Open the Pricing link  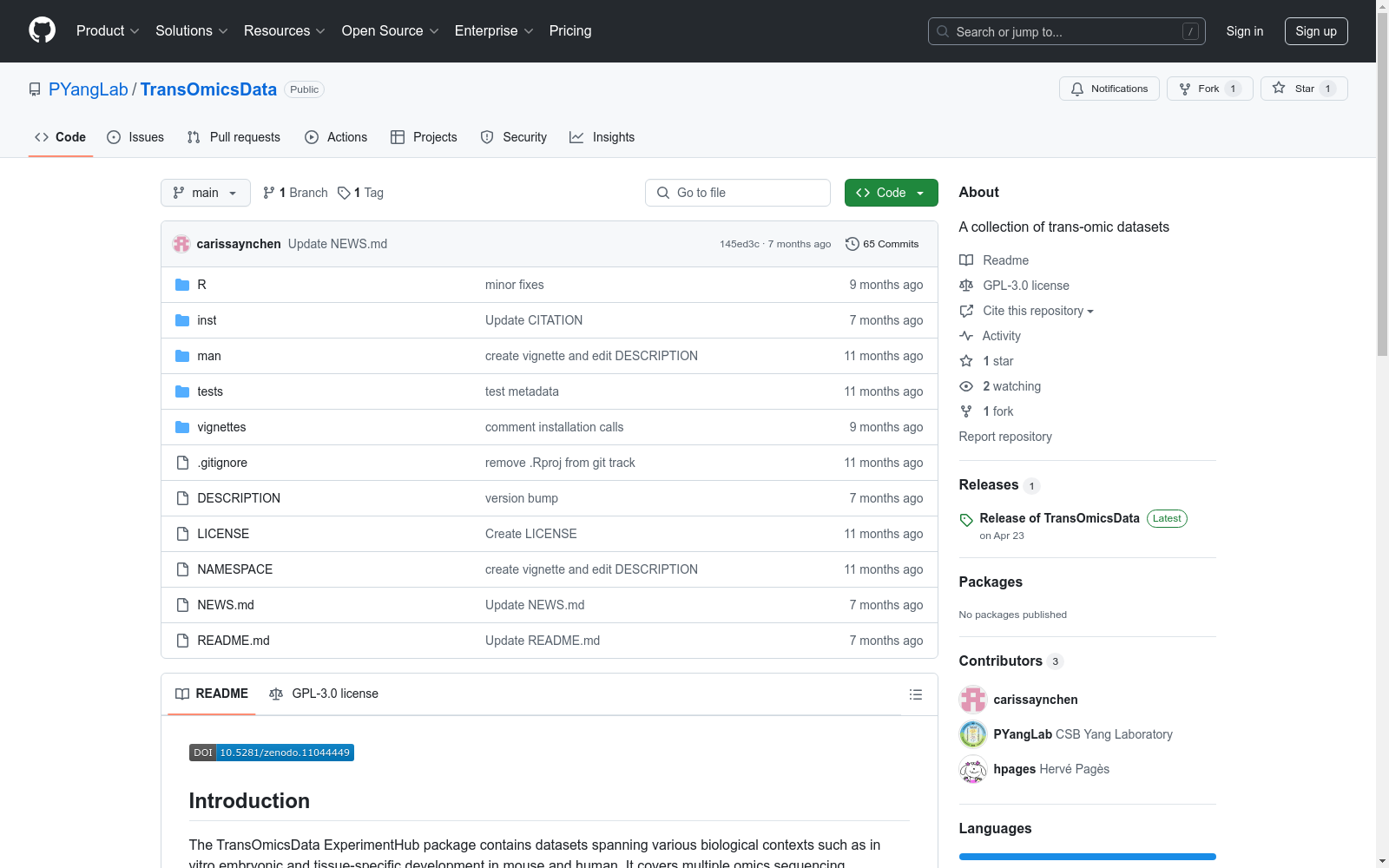pyautogui.click(x=570, y=31)
